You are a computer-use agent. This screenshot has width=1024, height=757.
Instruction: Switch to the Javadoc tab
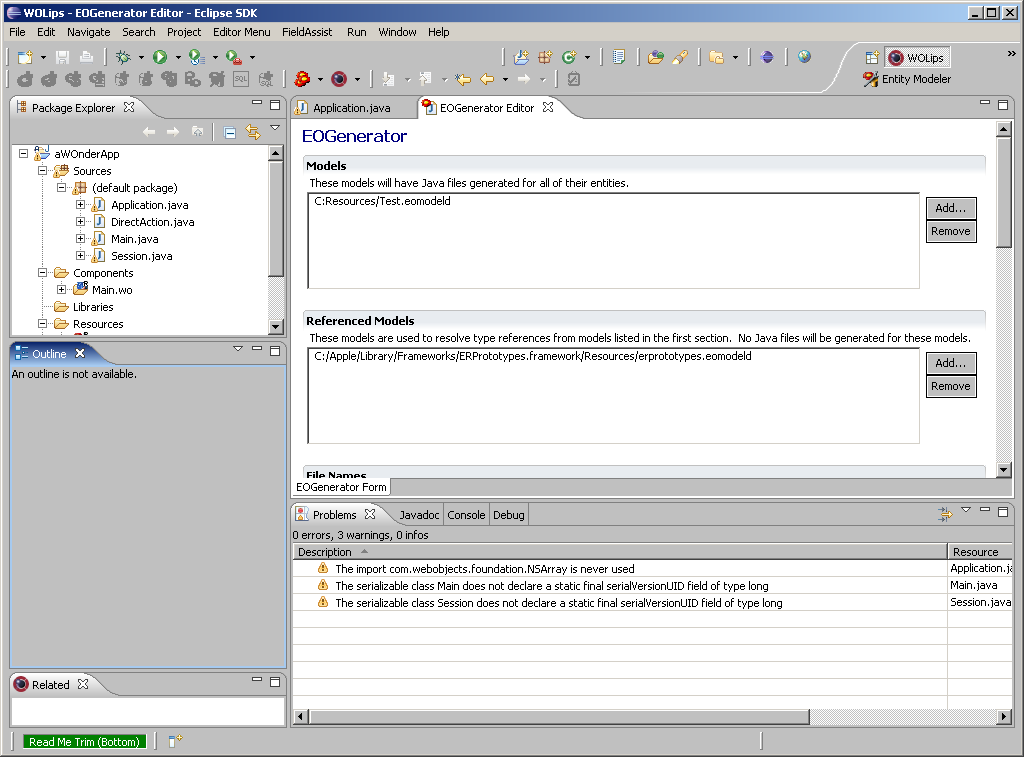point(419,515)
